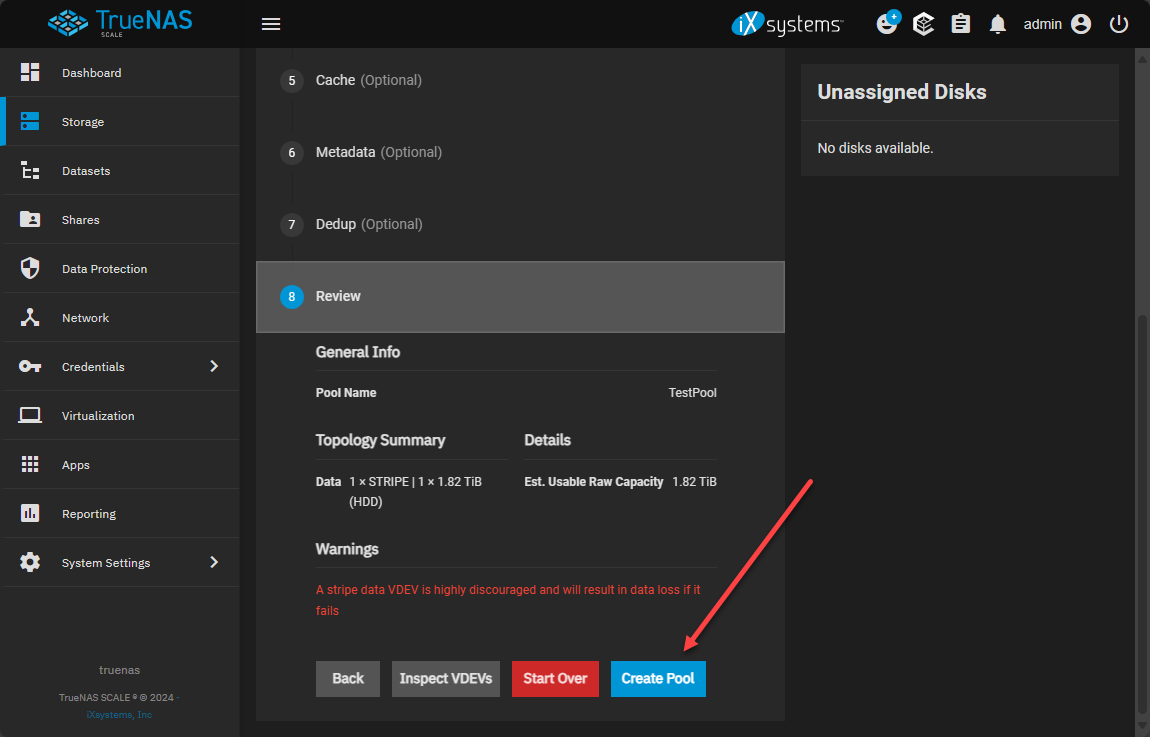The width and height of the screenshot is (1150, 737).
Task: Open the iXsystems logo link
Action: point(787,24)
